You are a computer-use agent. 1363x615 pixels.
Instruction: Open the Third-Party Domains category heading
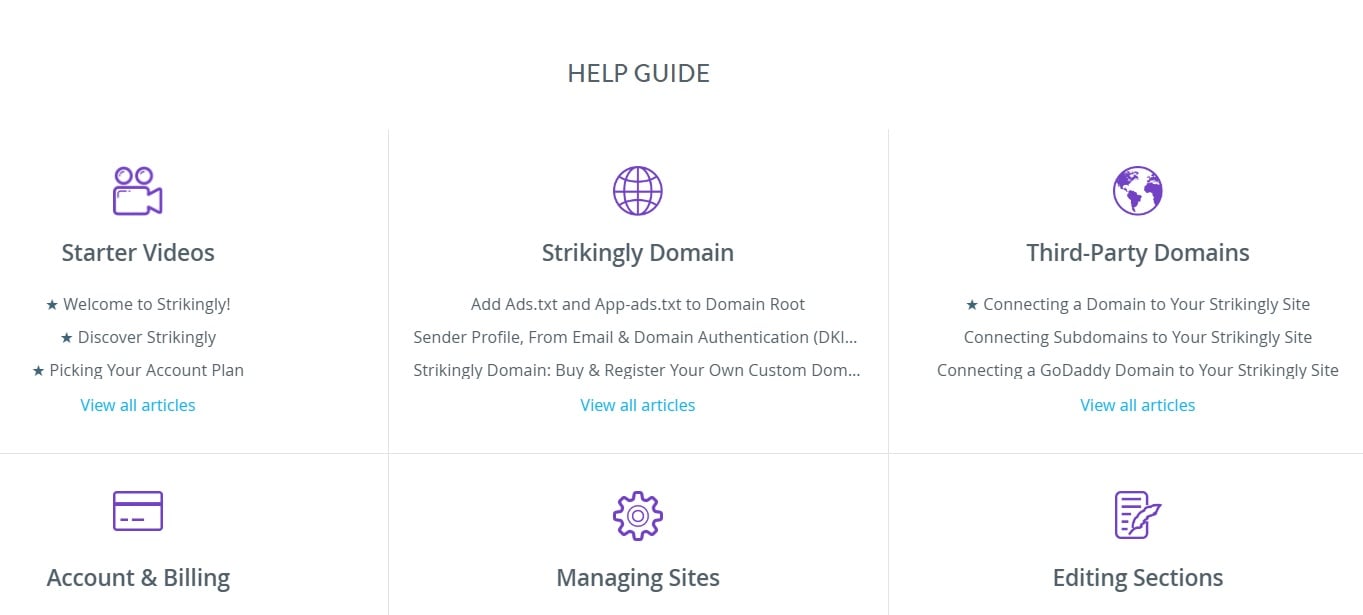pos(1138,253)
